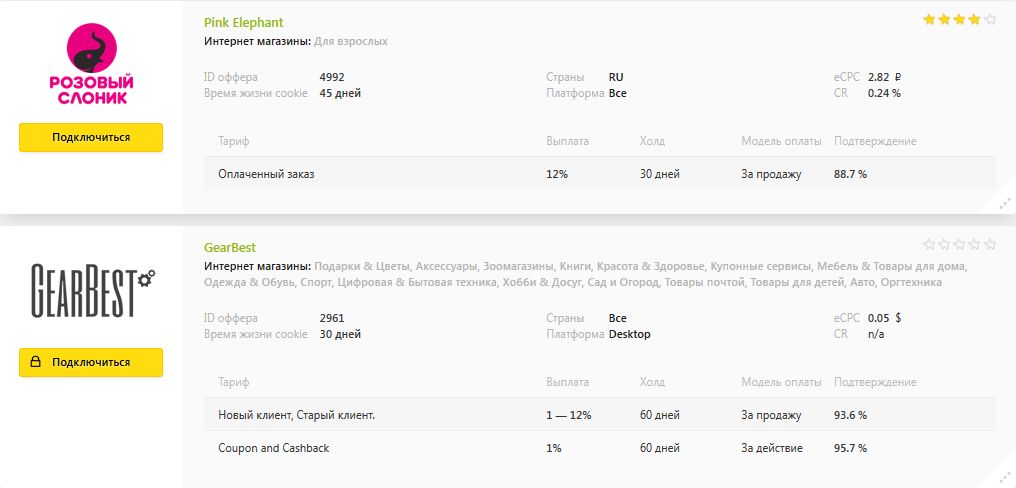The width and height of the screenshot is (1016, 488).
Task: Open the Pink Elephant offer title link
Action: point(243,22)
